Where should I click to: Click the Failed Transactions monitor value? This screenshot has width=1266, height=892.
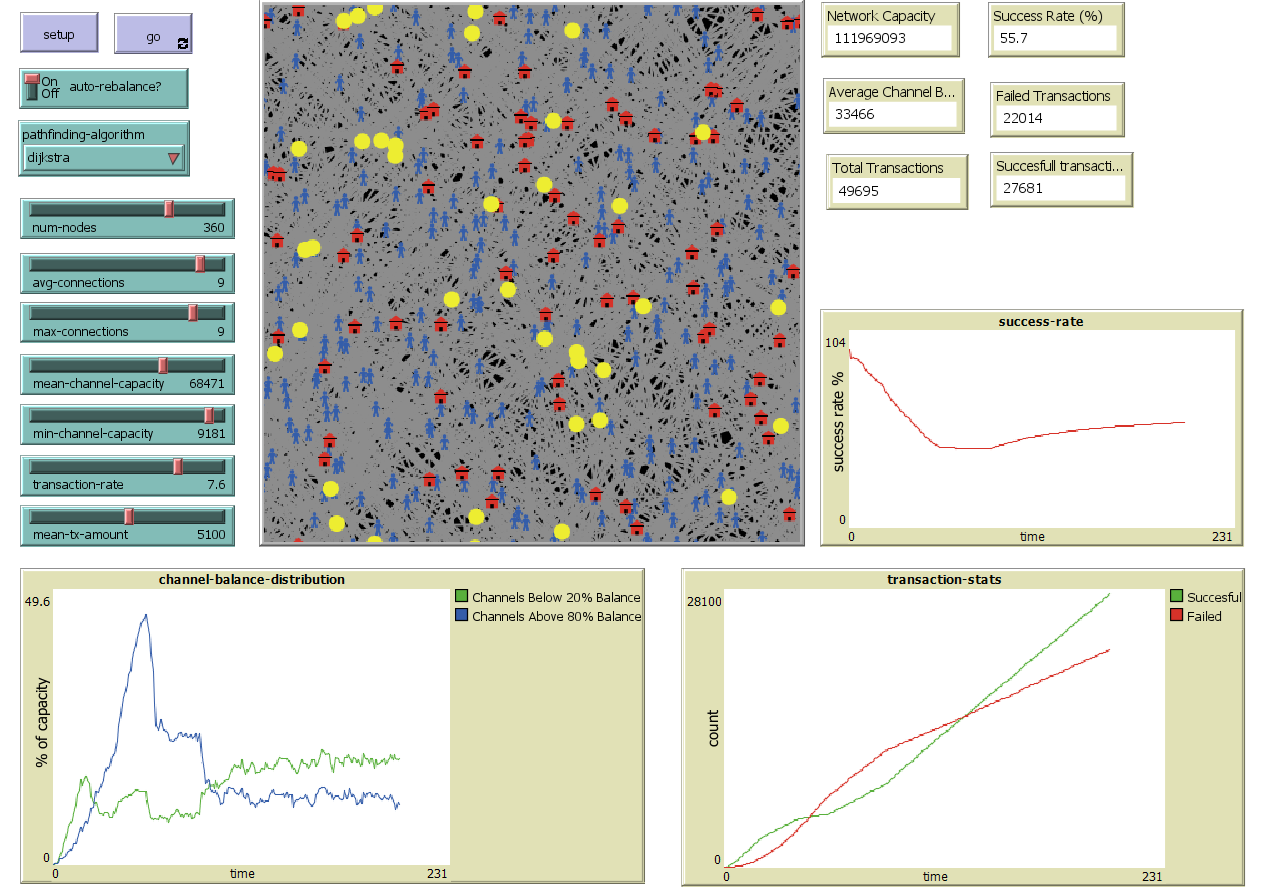[1054, 118]
